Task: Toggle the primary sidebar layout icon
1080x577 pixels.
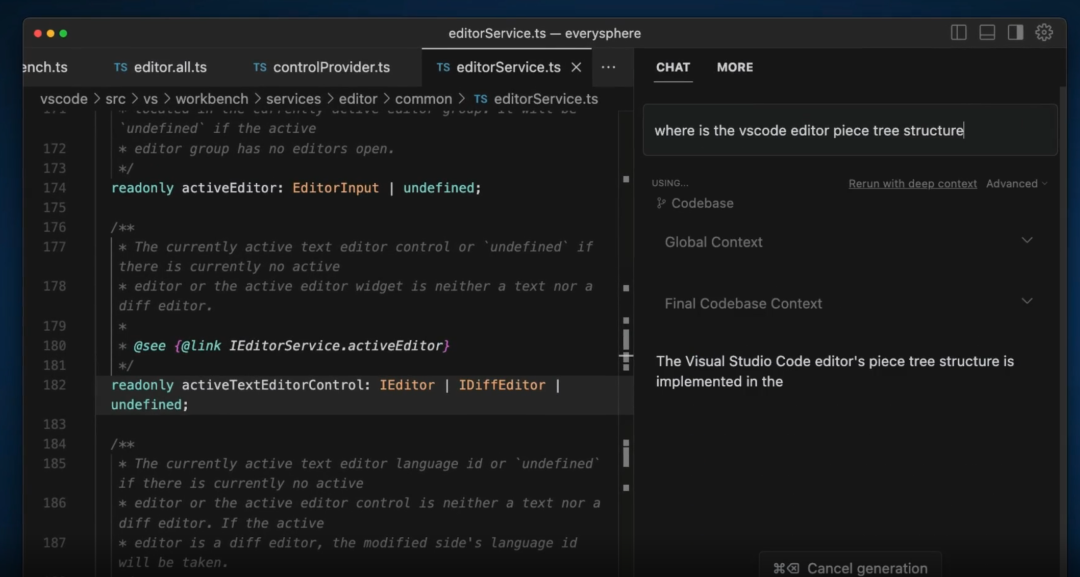Action: (x=958, y=32)
